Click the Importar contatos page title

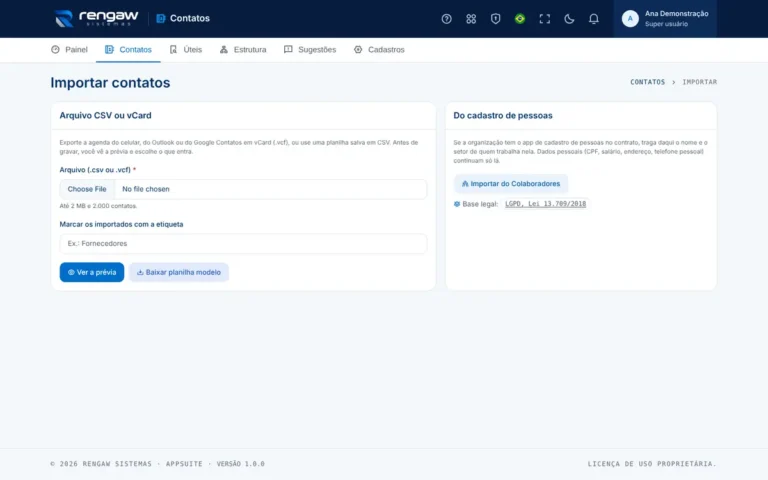point(110,82)
